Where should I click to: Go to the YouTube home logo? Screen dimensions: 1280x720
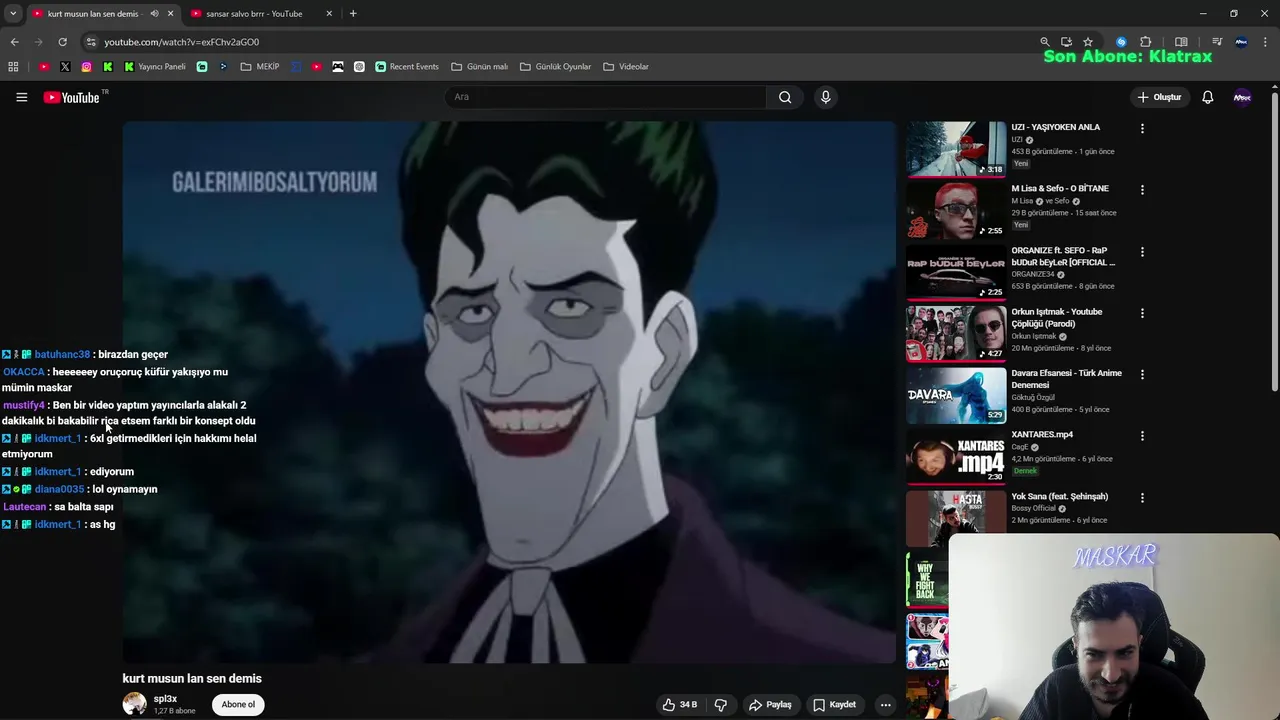tap(72, 97)
